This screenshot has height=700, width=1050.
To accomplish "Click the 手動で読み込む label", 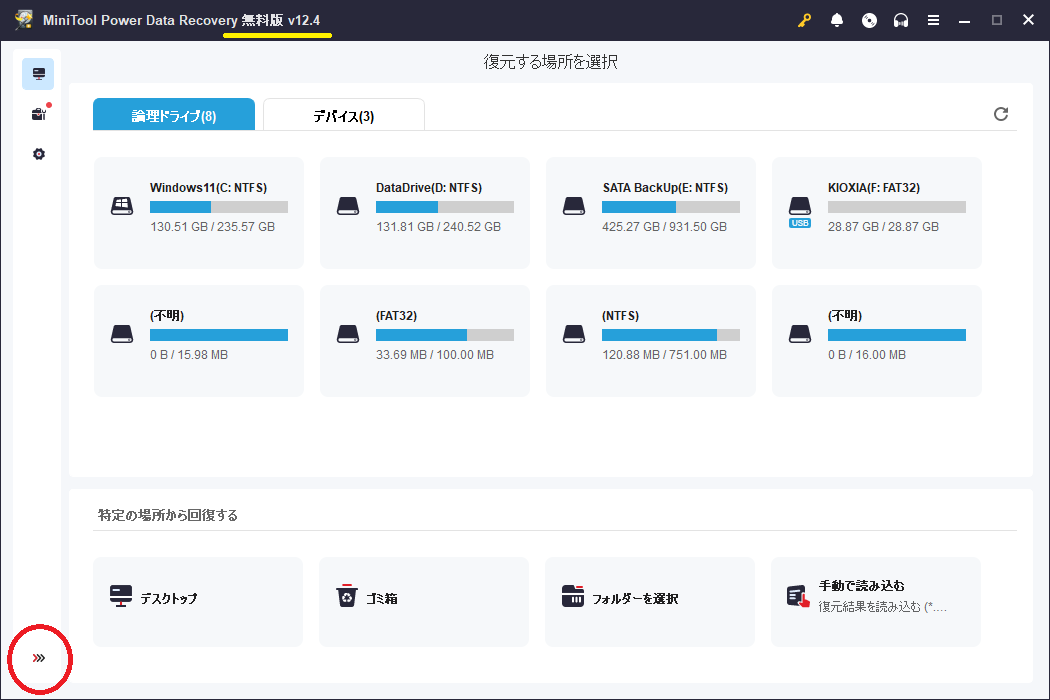I will [861, 585].
